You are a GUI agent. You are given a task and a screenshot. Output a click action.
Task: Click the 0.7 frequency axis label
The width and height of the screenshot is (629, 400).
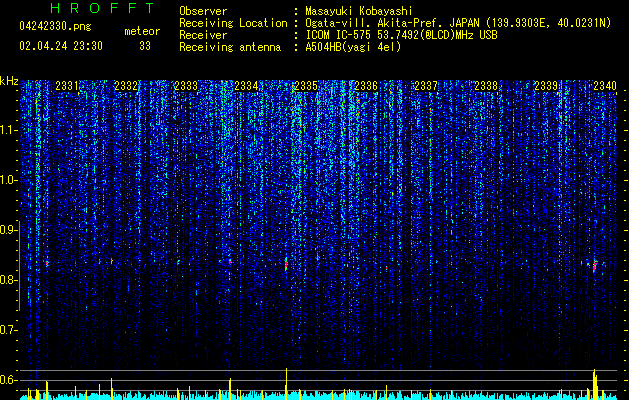[8, 330]
